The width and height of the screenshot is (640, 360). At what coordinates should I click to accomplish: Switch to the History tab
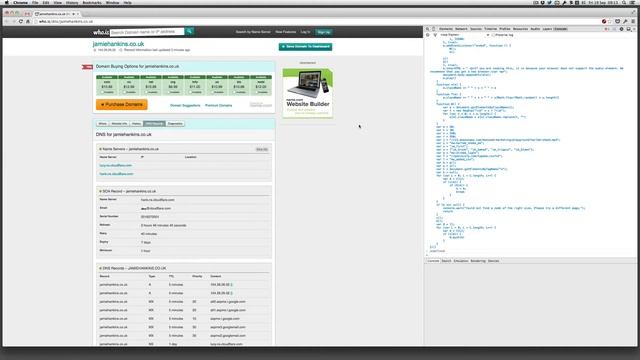click(136, 124)
